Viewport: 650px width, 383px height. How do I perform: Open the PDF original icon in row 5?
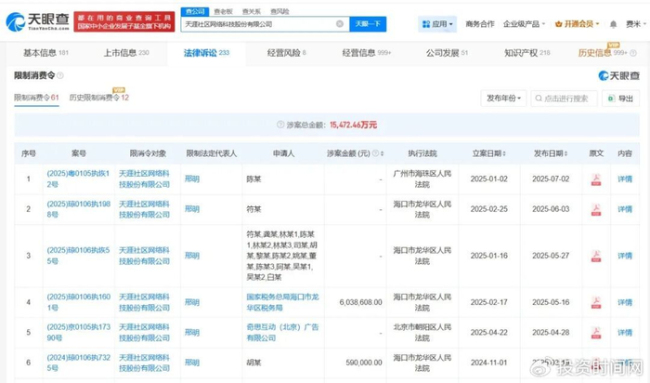596,332
